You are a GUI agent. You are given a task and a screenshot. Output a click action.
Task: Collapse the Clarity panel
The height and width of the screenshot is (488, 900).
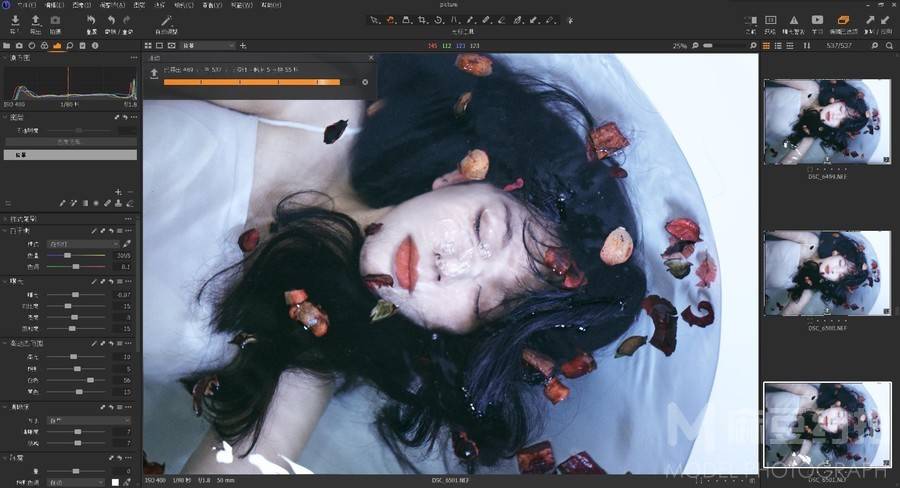pos(5,407)
